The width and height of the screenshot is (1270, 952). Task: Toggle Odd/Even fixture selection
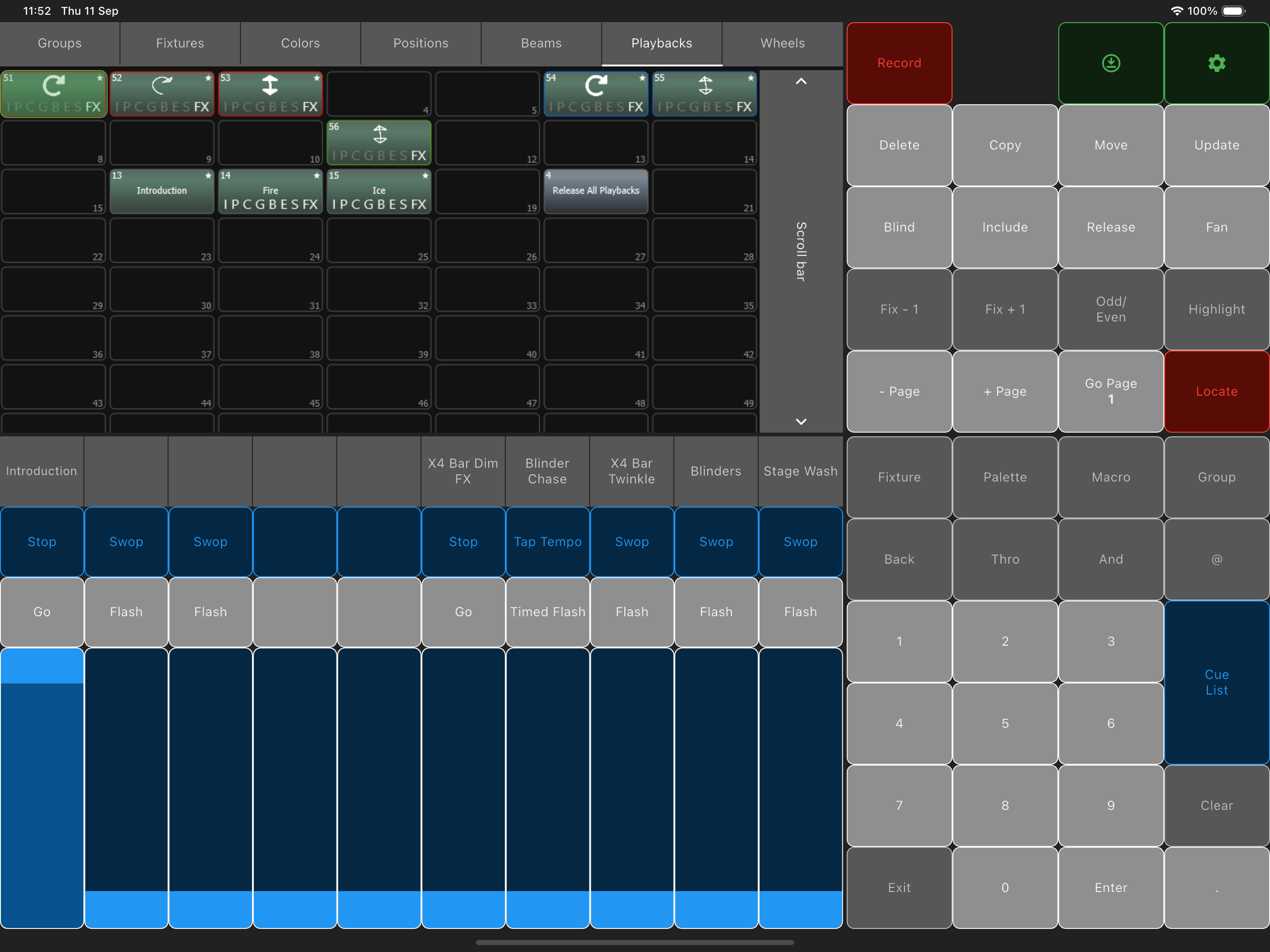click(1110, 309)
